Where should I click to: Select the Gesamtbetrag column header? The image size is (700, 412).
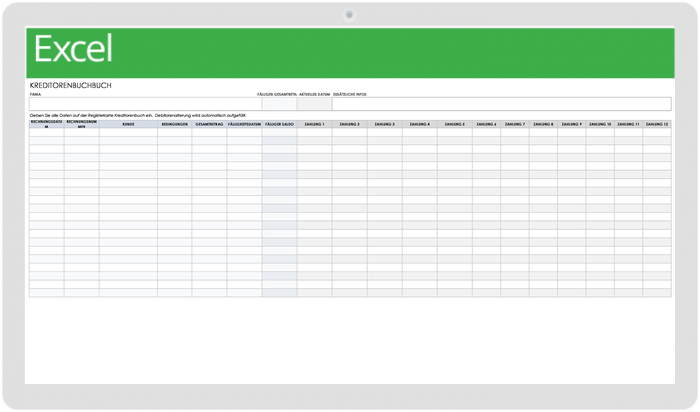tap(209, 125)
